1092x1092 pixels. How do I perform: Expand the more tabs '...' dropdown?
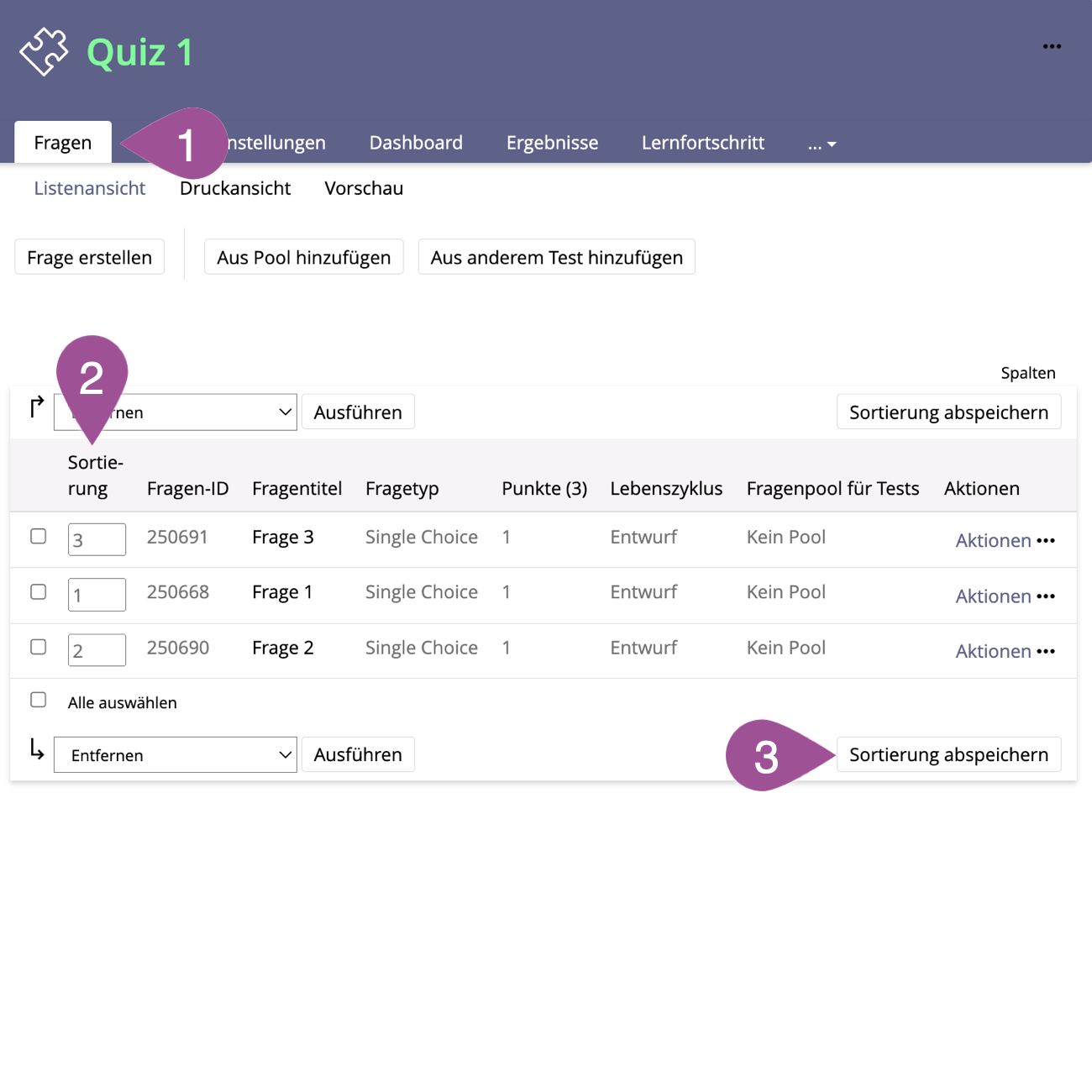click(822, 144)
